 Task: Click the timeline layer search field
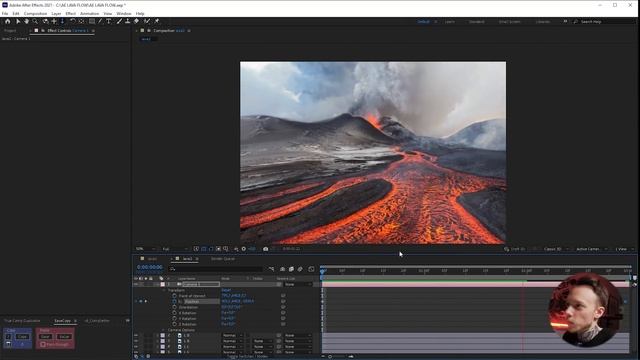(x=216, y=269)
